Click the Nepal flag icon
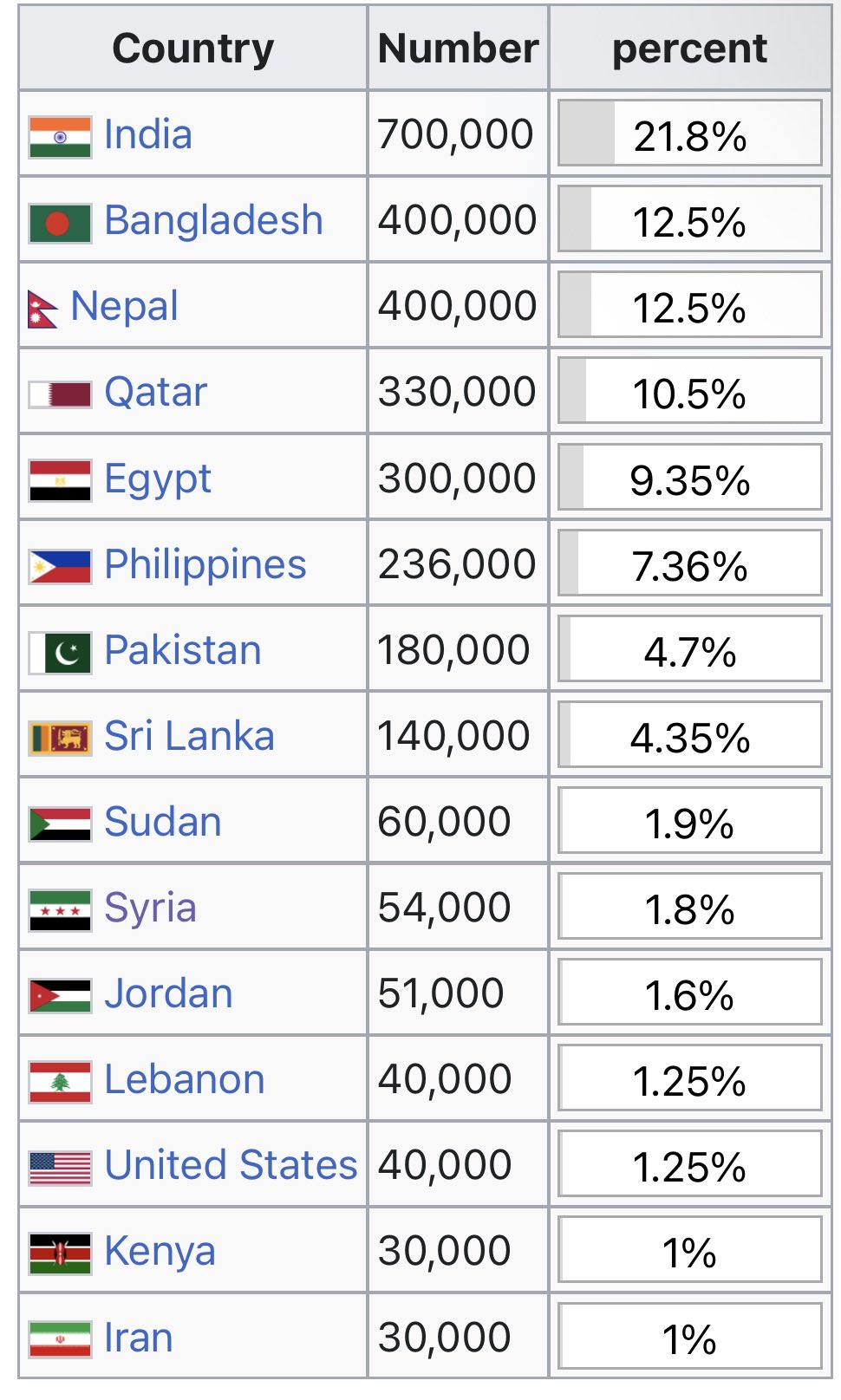 (43, 309)
